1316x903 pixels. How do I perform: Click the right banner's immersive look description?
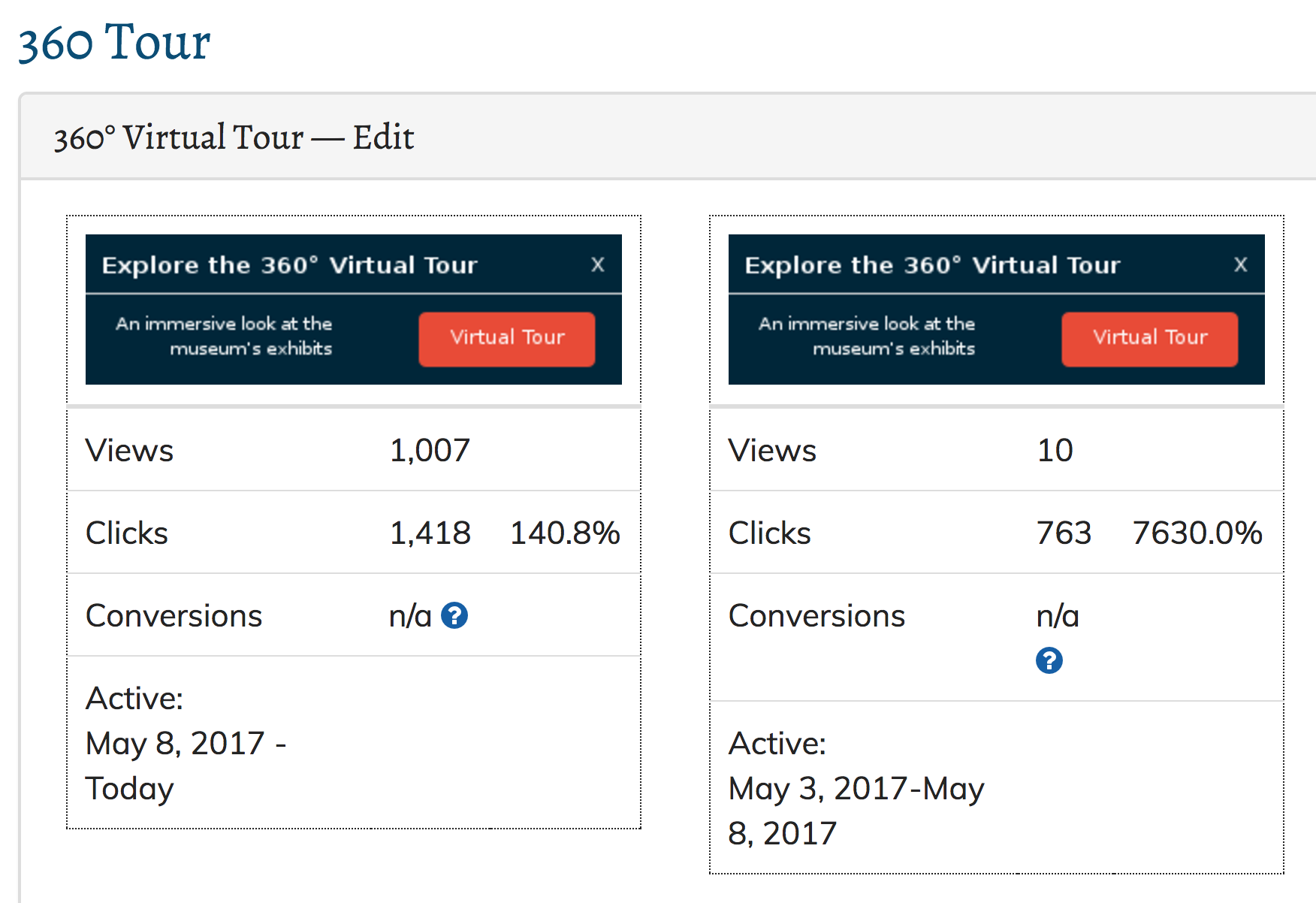pos(867,336)
